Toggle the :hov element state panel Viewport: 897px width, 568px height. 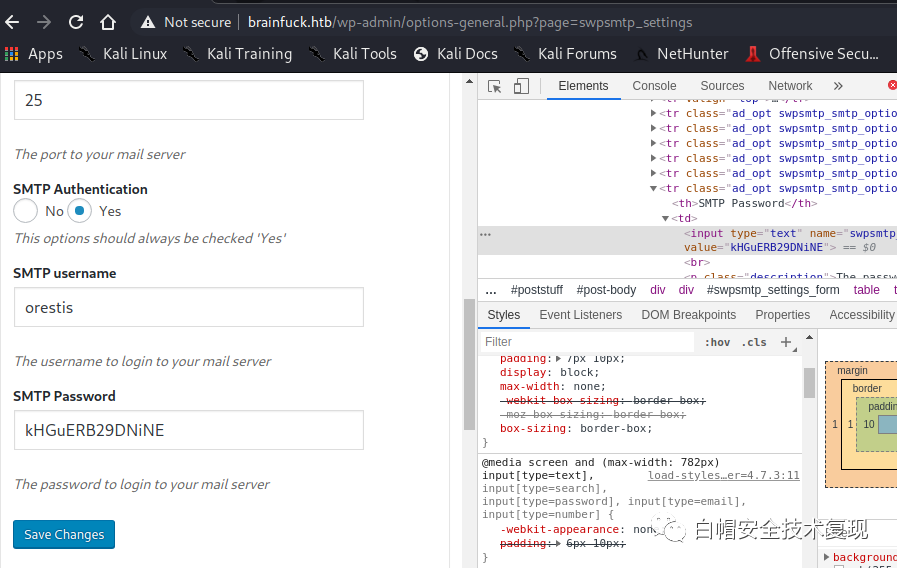(x=717, y=342)
